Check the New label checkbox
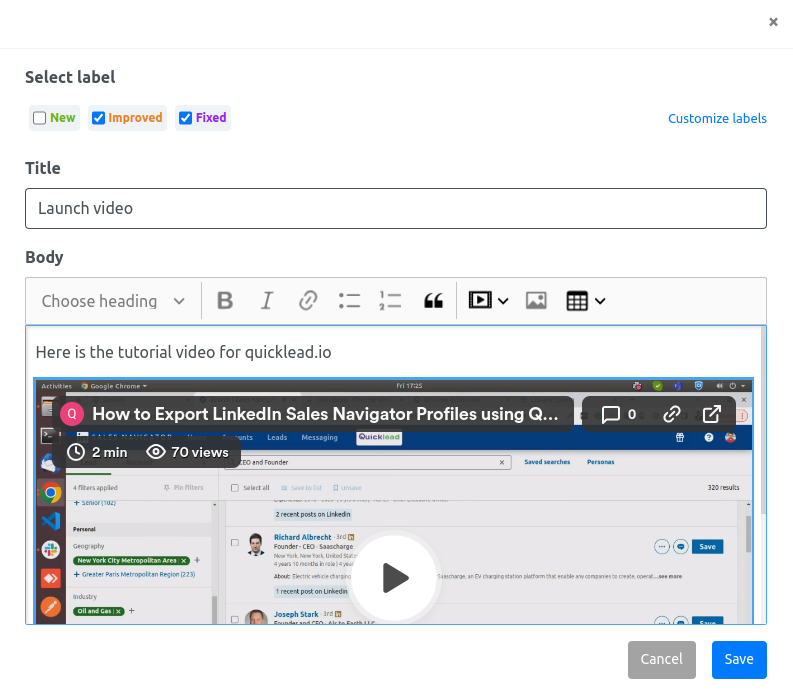Screen dimensions: 793x694 (39, 118)
